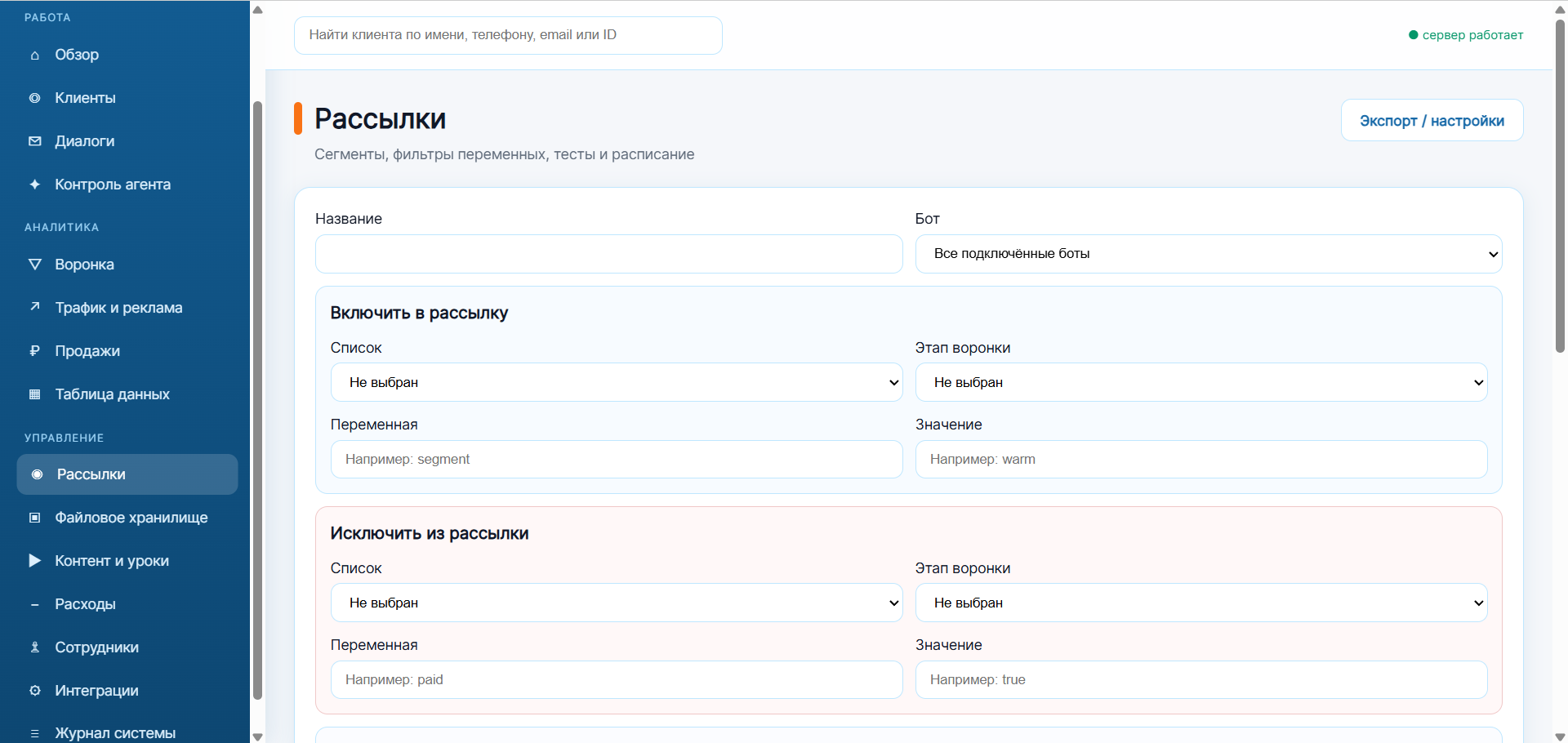1568x743 pixels.
Task: Open Журнал системы in the sidebar
Action: click(x=127, y=733)
